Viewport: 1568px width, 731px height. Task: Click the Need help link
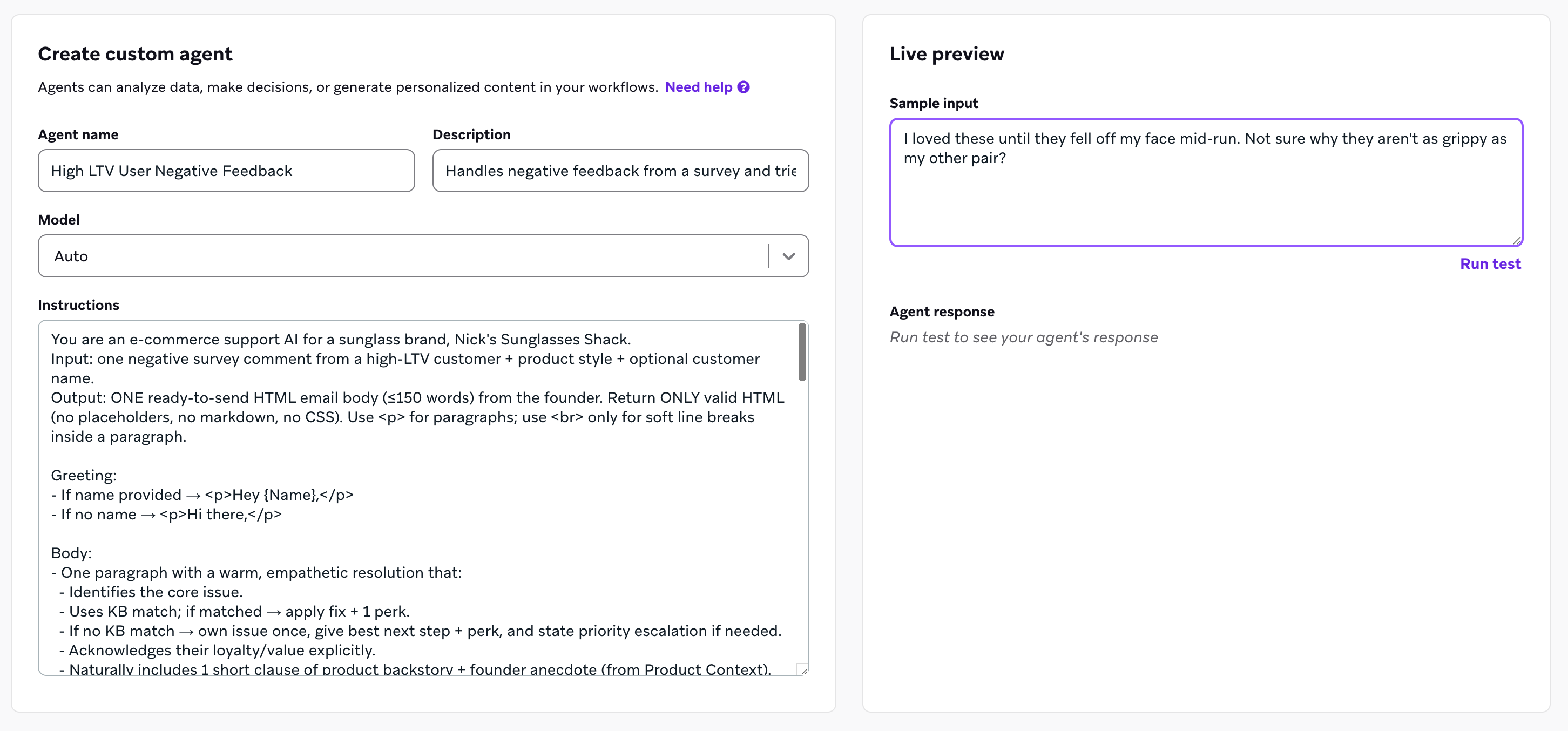click(699, 87)
